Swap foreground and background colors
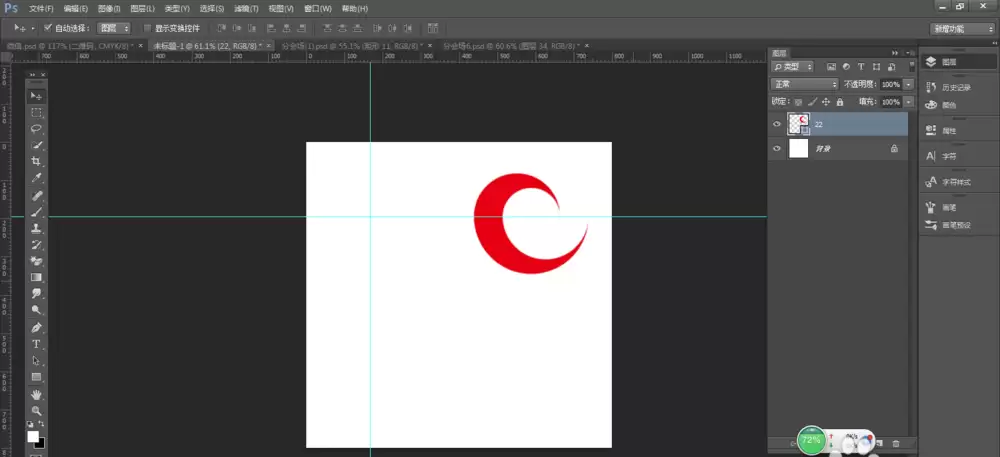Viewport: 1000px width, 457px height. (x=41, y=424)
